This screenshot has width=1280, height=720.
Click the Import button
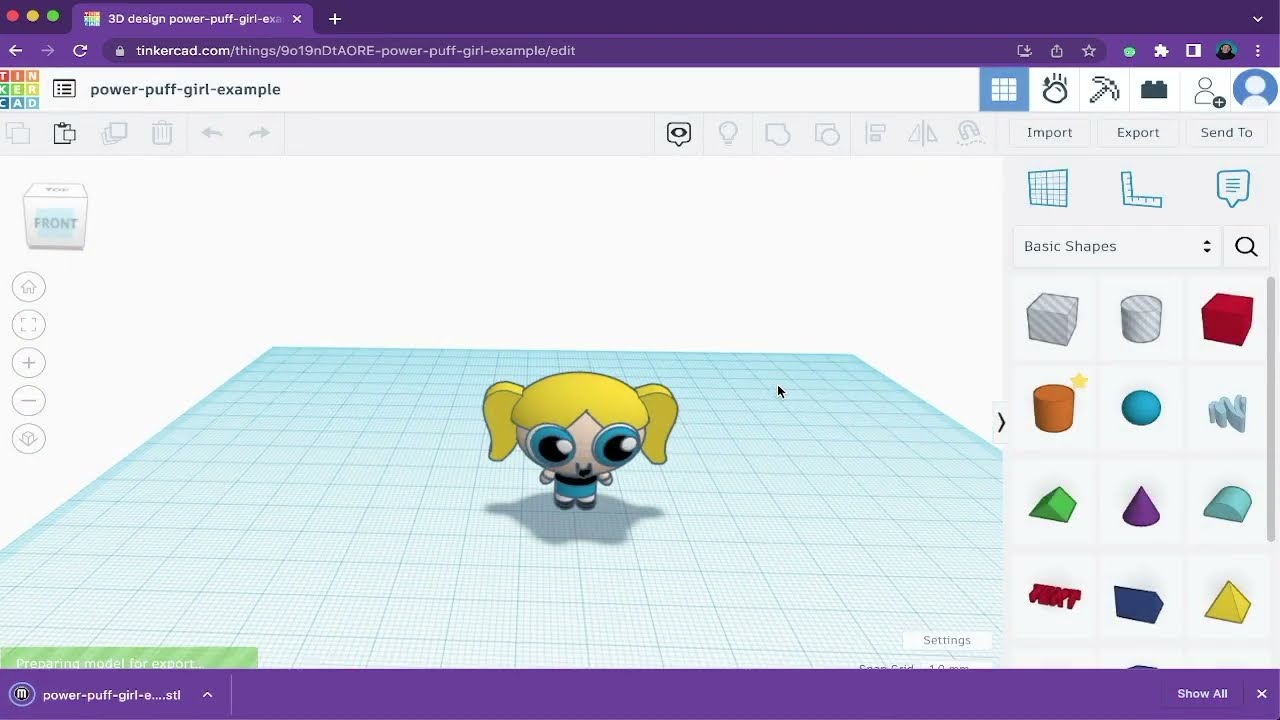[1050, 132]
